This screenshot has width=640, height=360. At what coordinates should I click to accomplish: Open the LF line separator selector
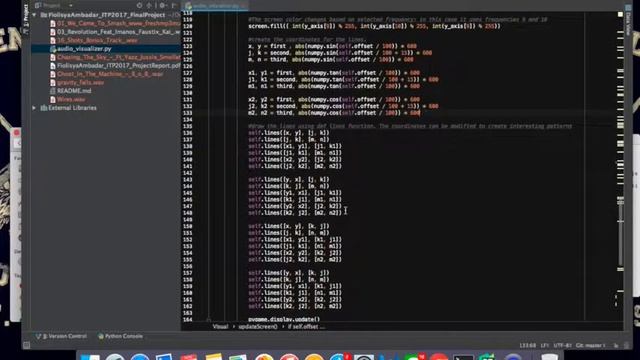(x=544, y=346)
